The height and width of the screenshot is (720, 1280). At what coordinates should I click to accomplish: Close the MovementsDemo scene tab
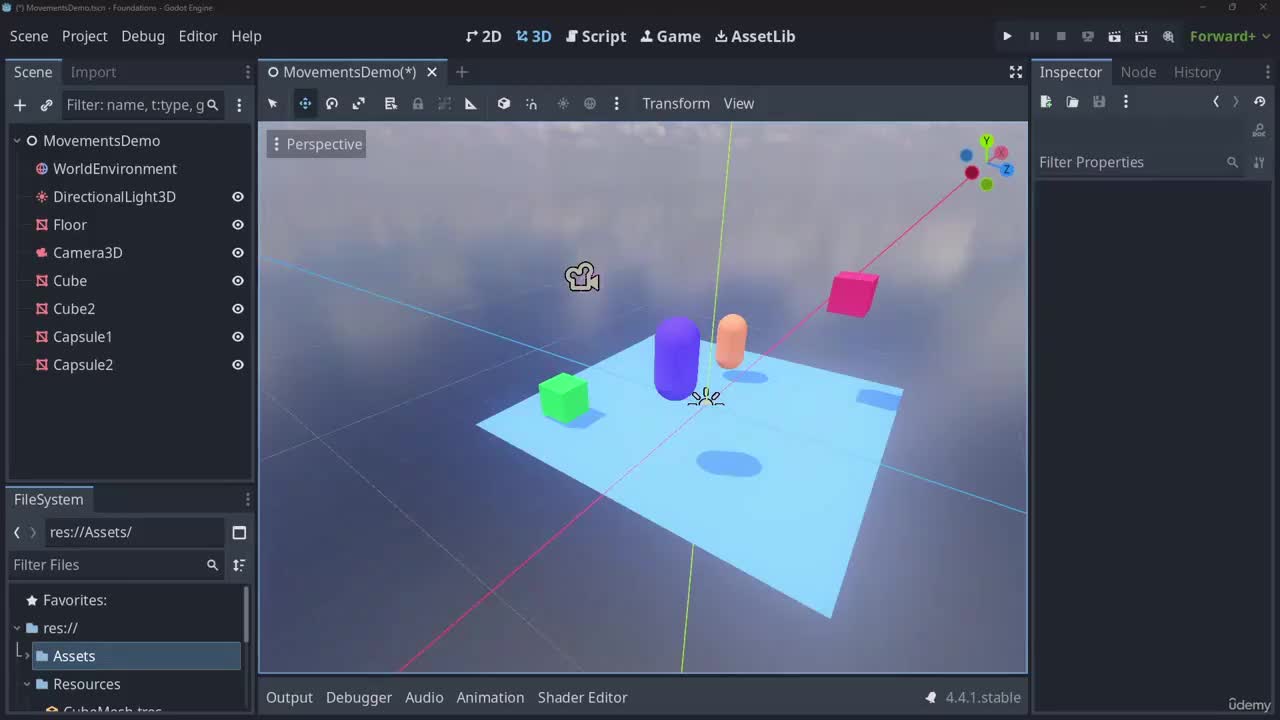pyautogui.click(x=432, y=72)
